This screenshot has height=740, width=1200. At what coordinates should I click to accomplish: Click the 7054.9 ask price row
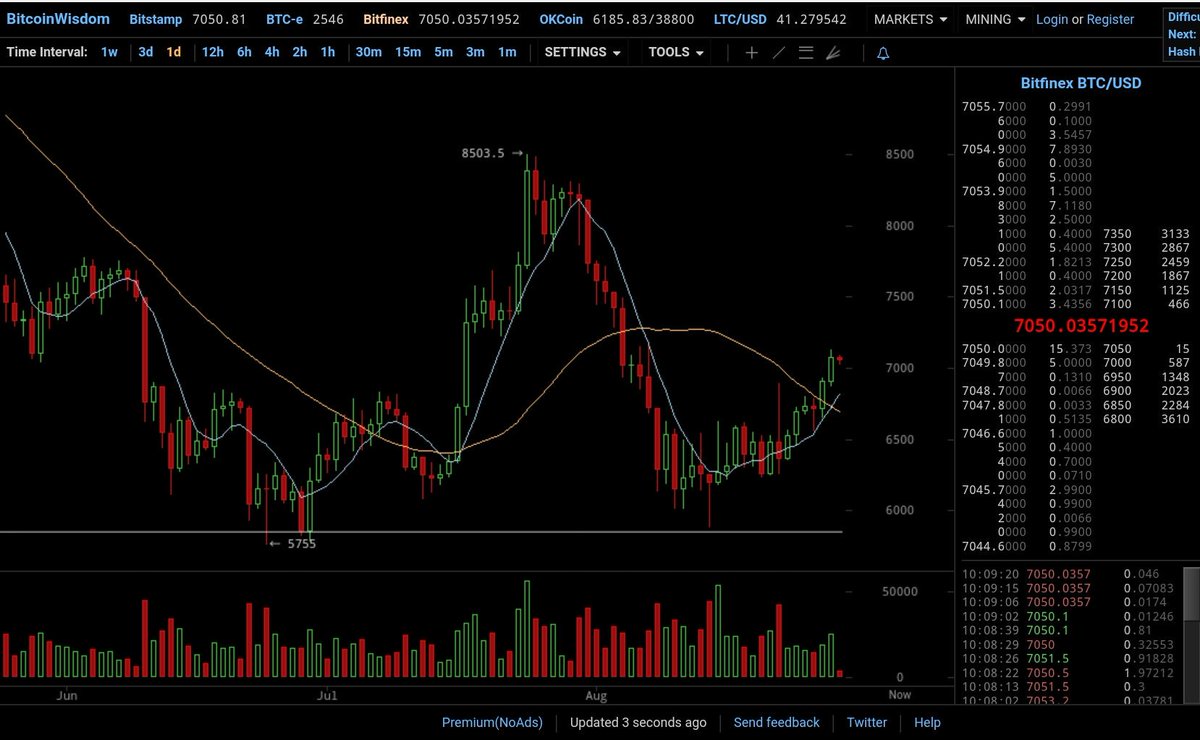coord(1027,149)
